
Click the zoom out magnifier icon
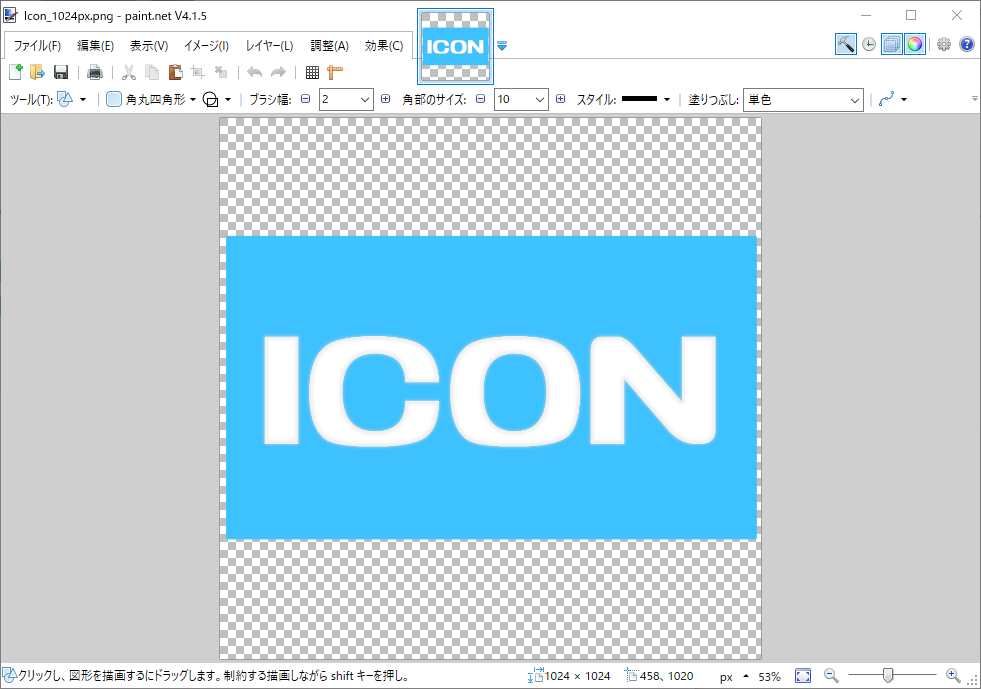point(831,675)
